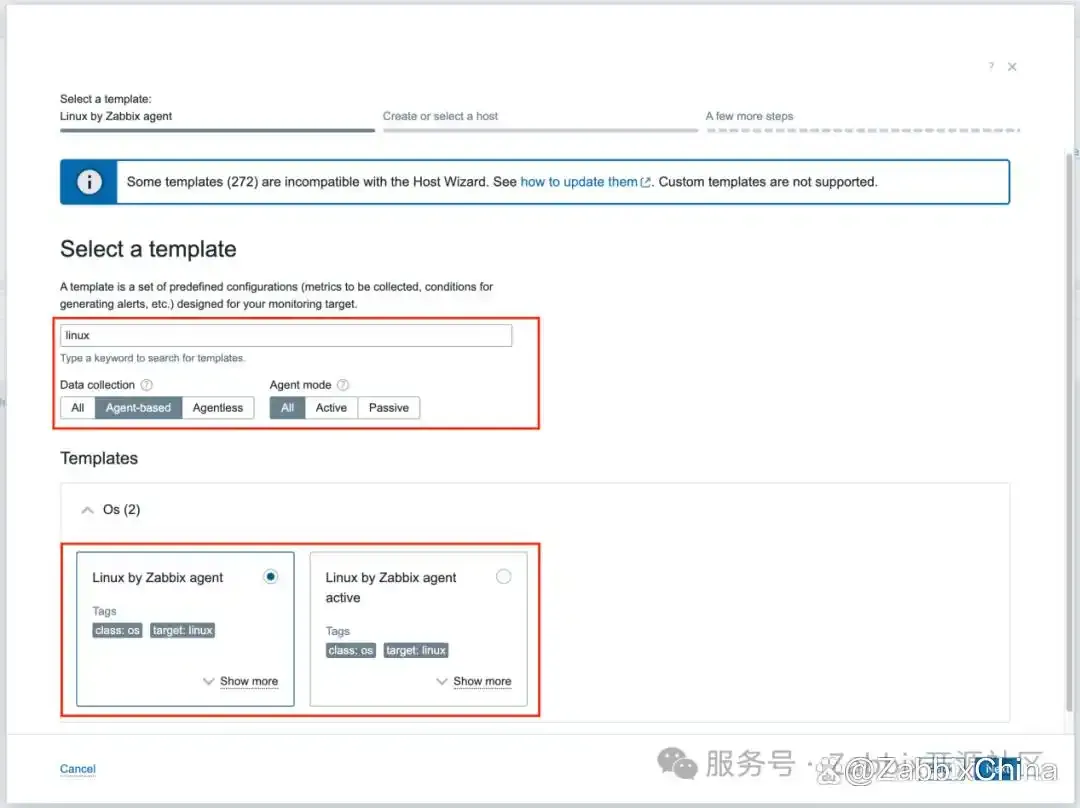Click class: os tag on Linux by Zabbix agent
This screenshot has height=808, width=1080.
[x=117, y=630]
